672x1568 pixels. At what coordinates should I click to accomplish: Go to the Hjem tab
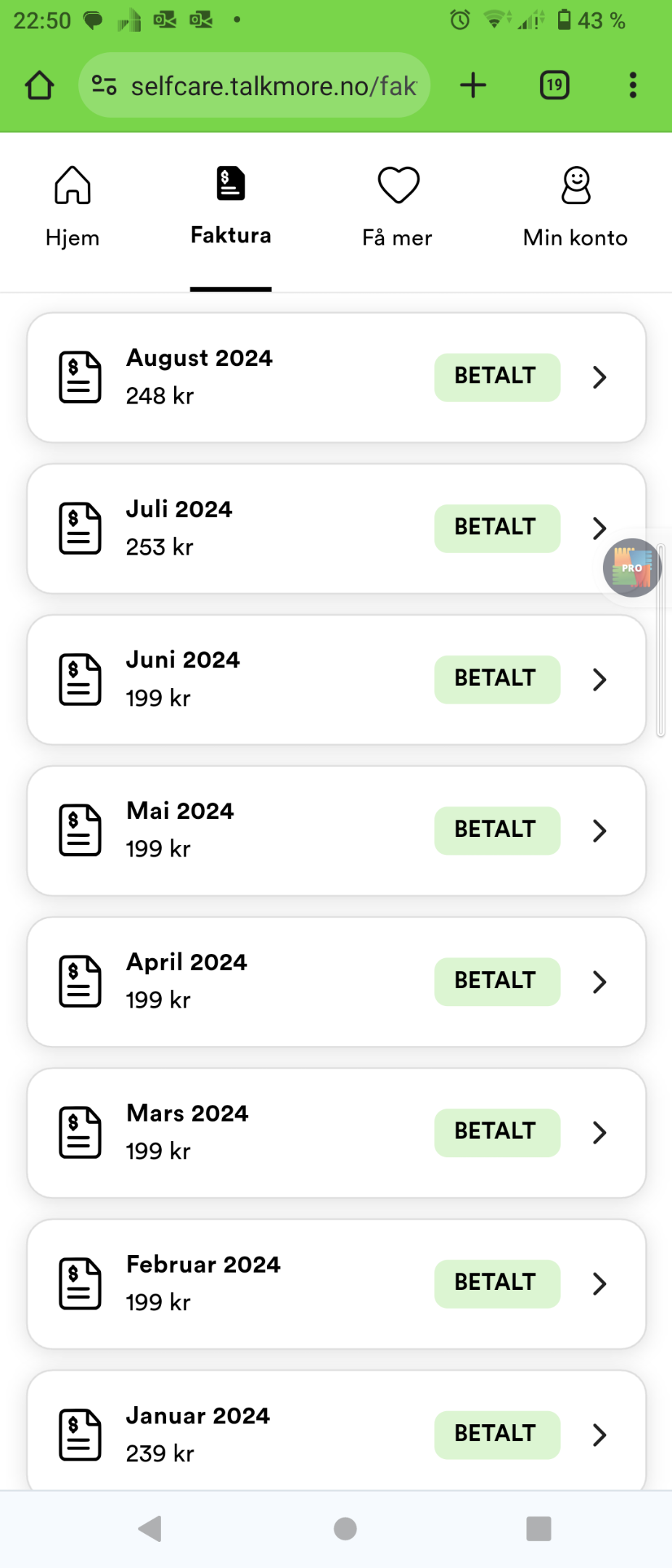point(72,208)
